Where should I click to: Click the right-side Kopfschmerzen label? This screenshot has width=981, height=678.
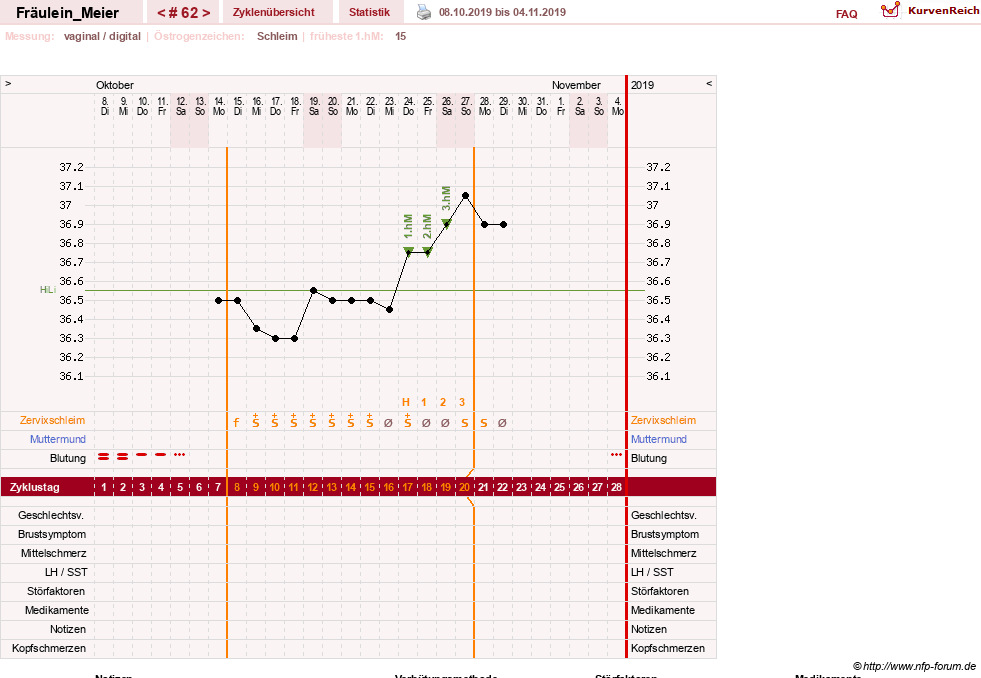668,648
